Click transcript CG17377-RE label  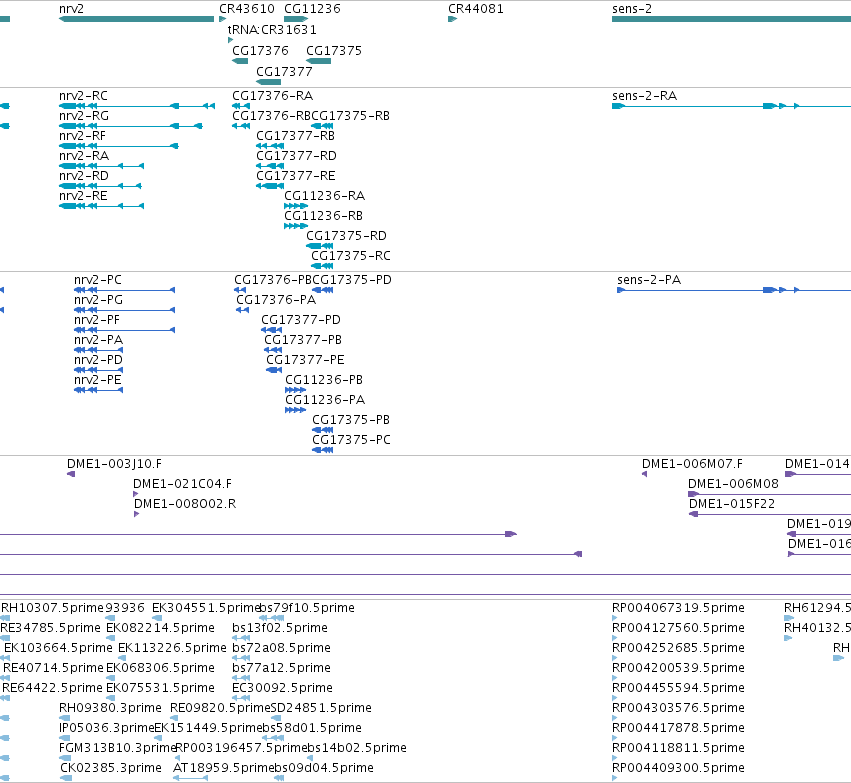tap(296, 176)
